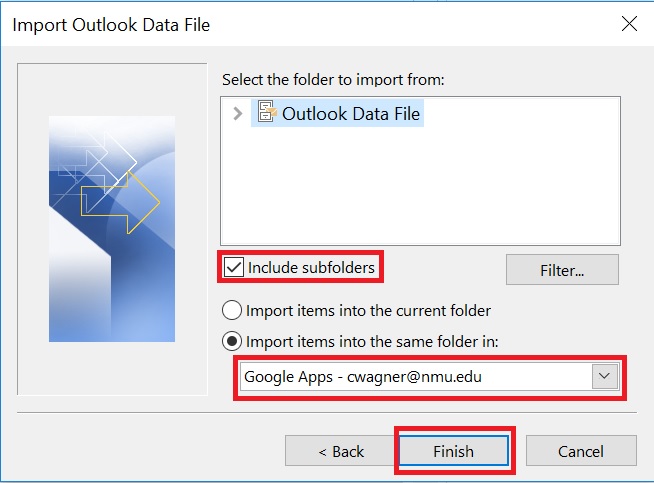Click the Outlook Data File icon
The image size is (654, 483).
pos(265,113)
